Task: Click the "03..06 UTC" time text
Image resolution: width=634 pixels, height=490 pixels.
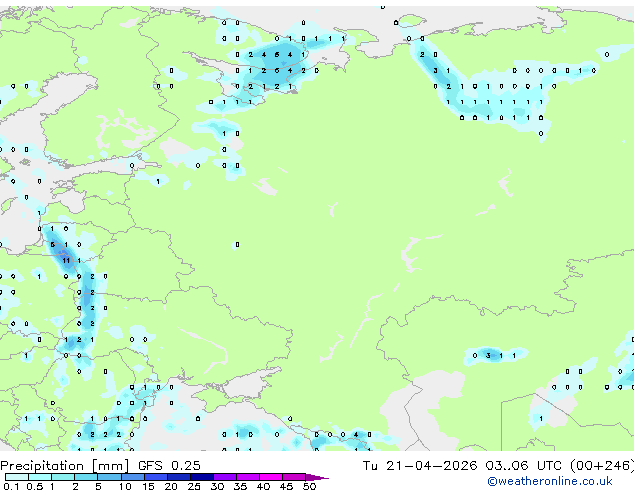Action: (523, 466)
